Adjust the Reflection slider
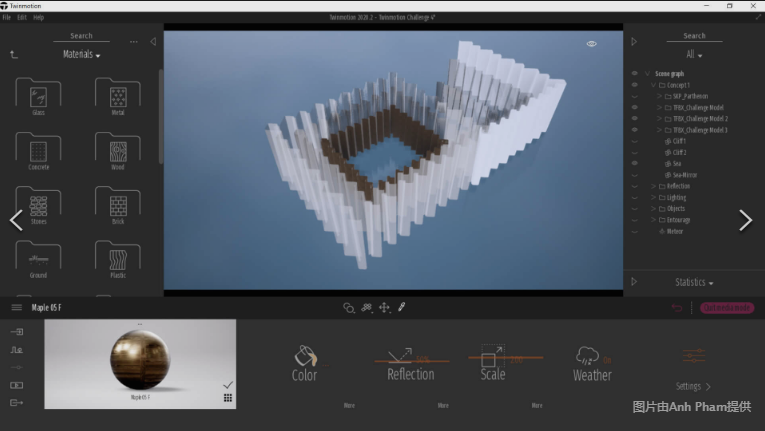 pyautogui.click(x=412, y=361)
